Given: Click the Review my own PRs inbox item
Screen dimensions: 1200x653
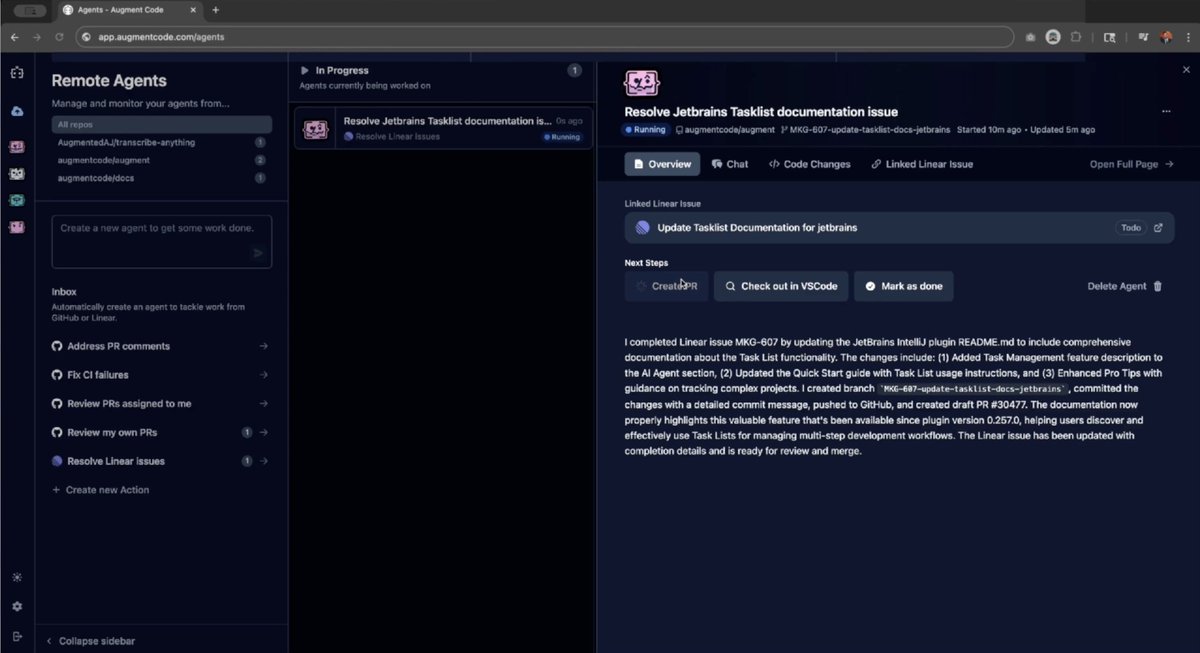Looking at the screenshot, I should [x=160, y=432].
